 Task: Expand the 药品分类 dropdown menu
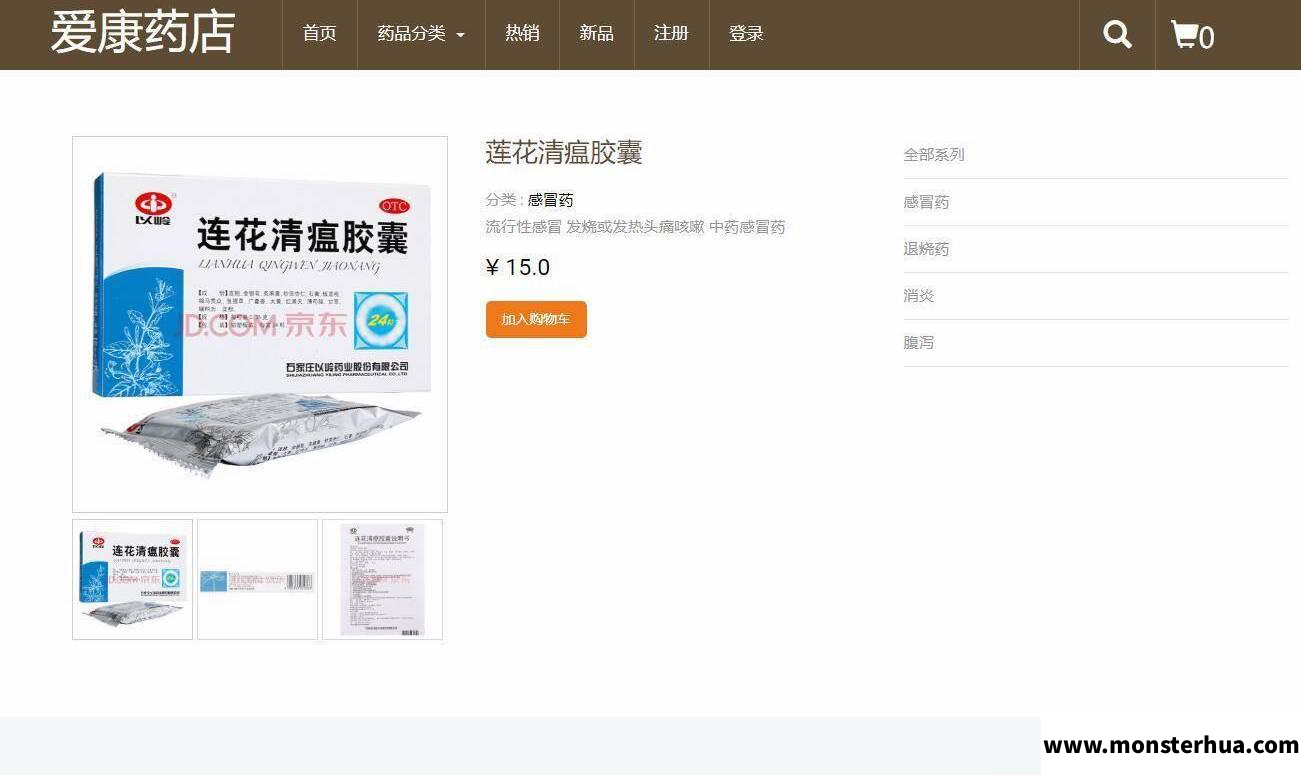coord(421,34)
